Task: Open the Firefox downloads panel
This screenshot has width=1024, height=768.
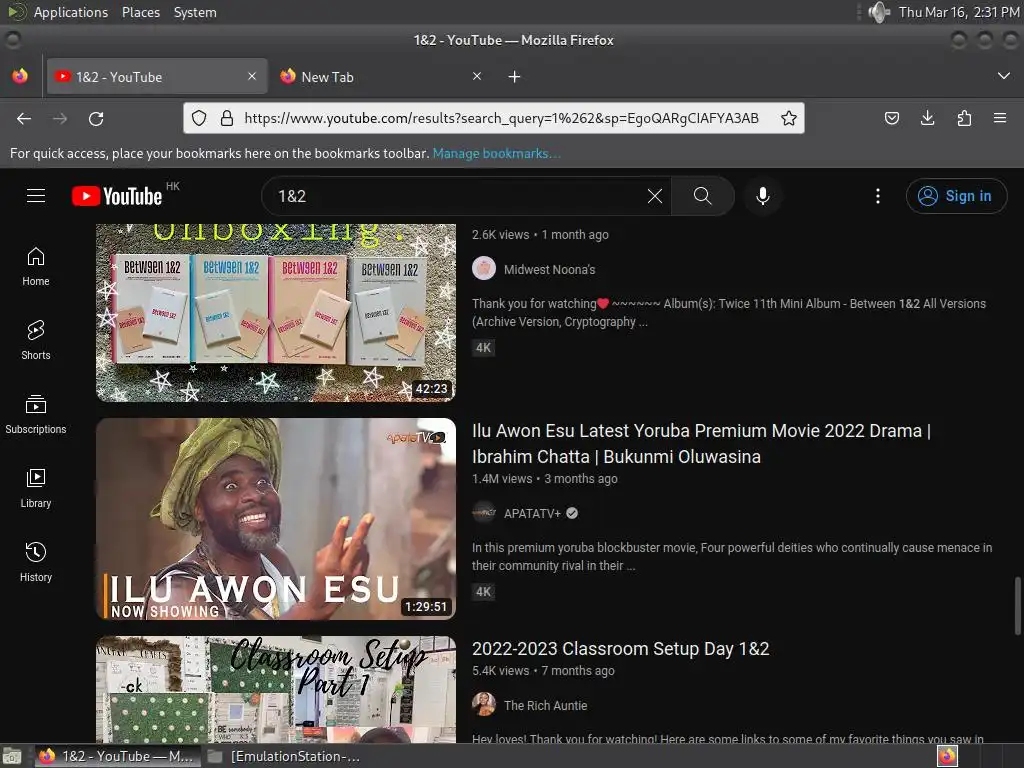Action: tap(927, 118)
